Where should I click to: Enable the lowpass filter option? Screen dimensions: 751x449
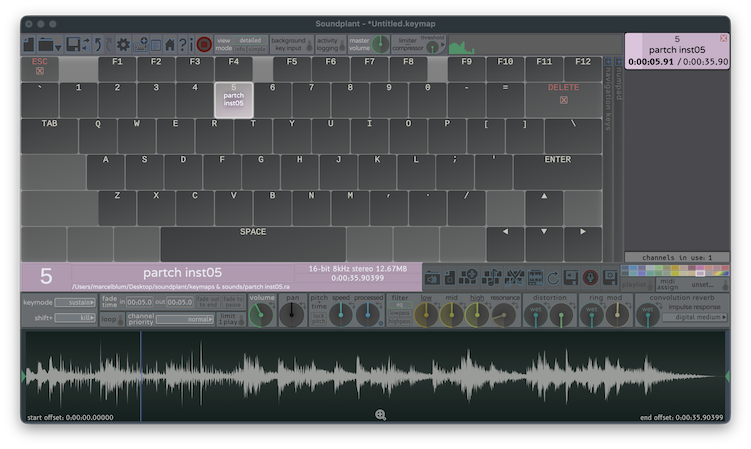[399, 313]
